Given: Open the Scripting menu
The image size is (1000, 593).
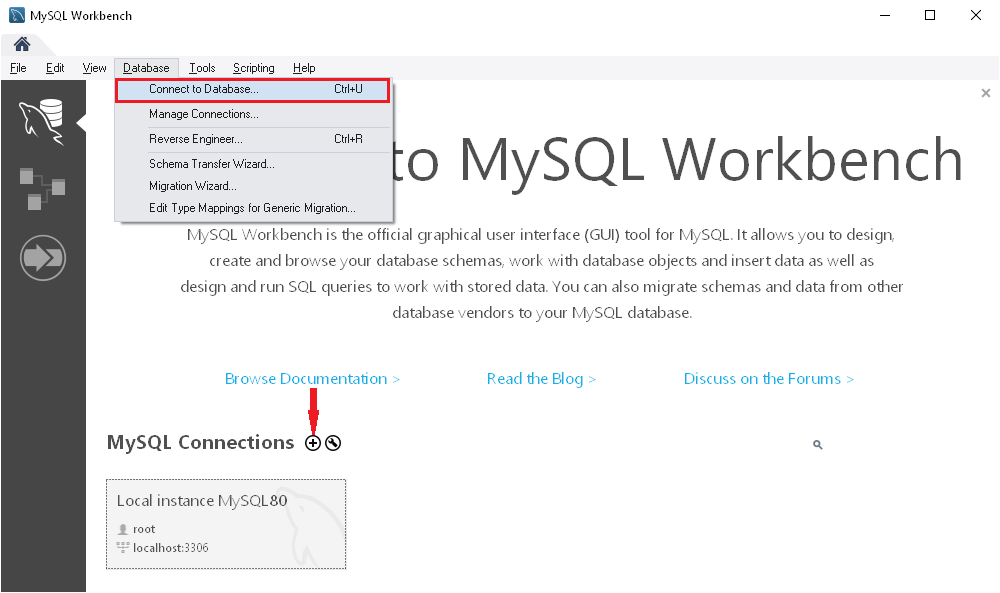Looking at the screenshot, I should [x=253, y=67].
